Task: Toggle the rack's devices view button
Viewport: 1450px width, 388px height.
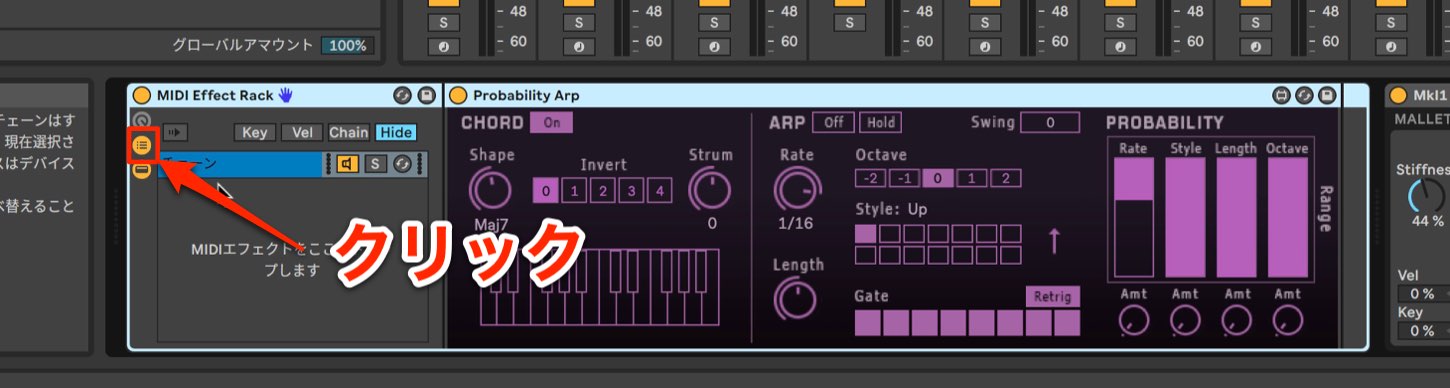Action: click(142, 170)
